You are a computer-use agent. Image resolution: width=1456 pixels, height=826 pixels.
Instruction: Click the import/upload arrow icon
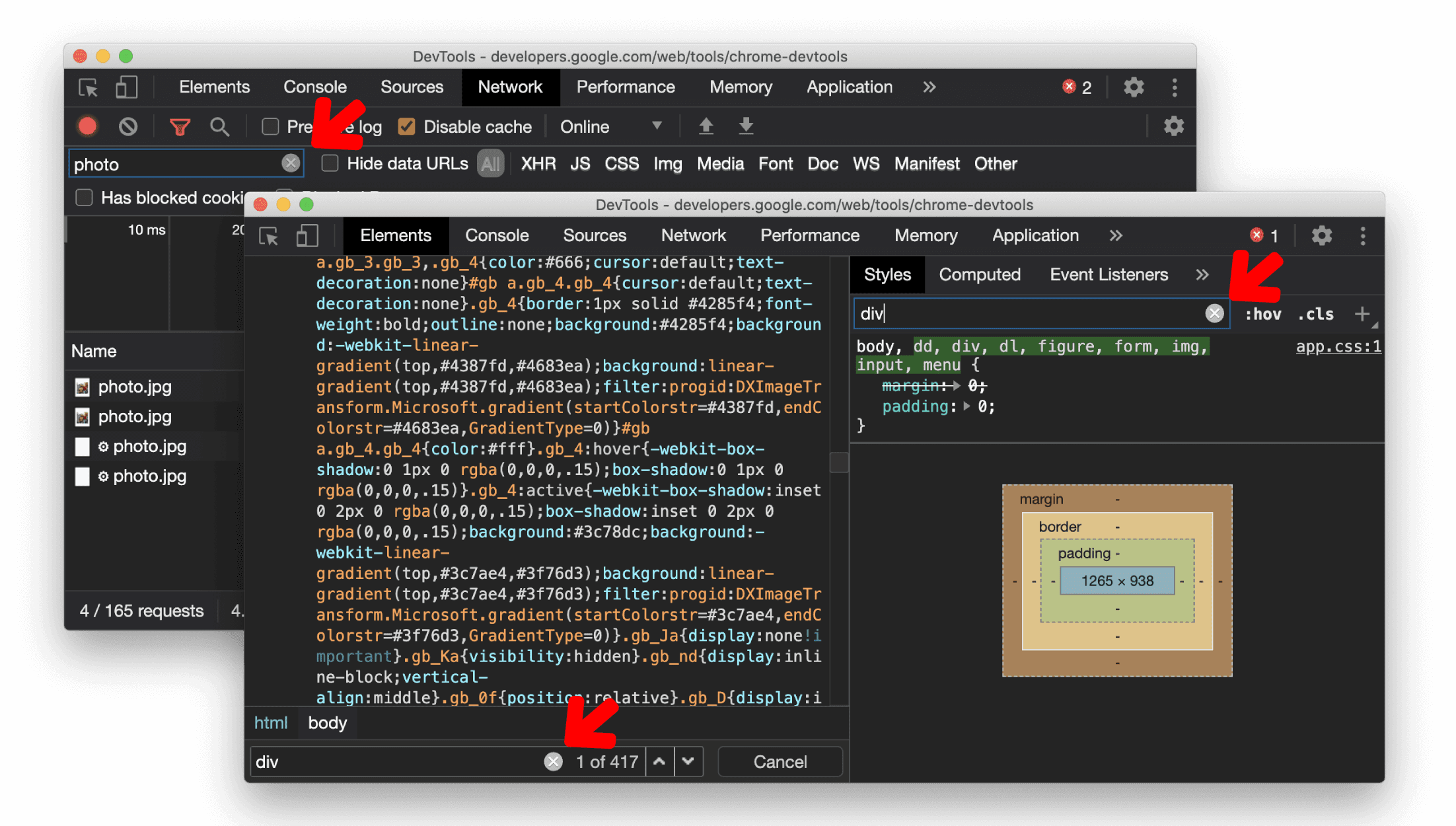[706, 126]
